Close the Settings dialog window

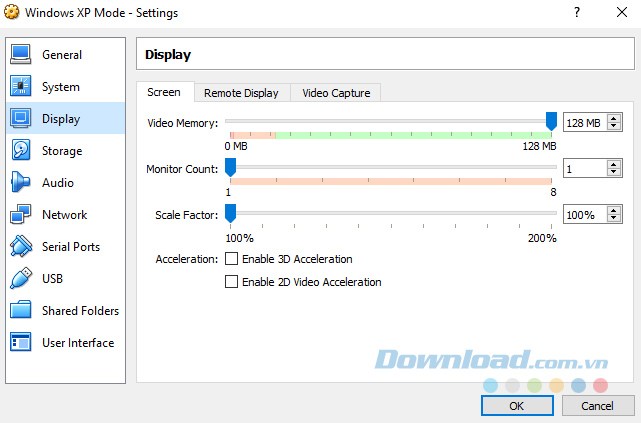622,12
